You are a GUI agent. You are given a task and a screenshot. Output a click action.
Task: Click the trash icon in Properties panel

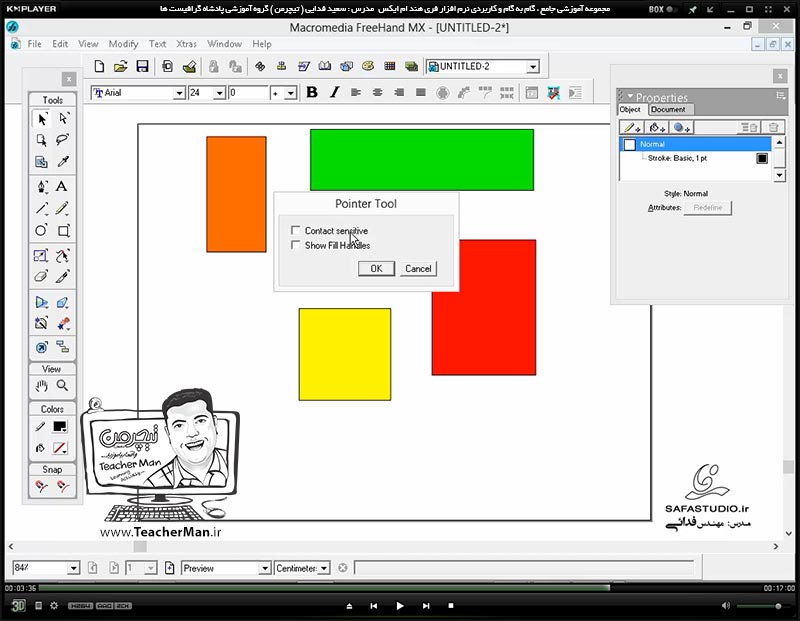point(773,128)
